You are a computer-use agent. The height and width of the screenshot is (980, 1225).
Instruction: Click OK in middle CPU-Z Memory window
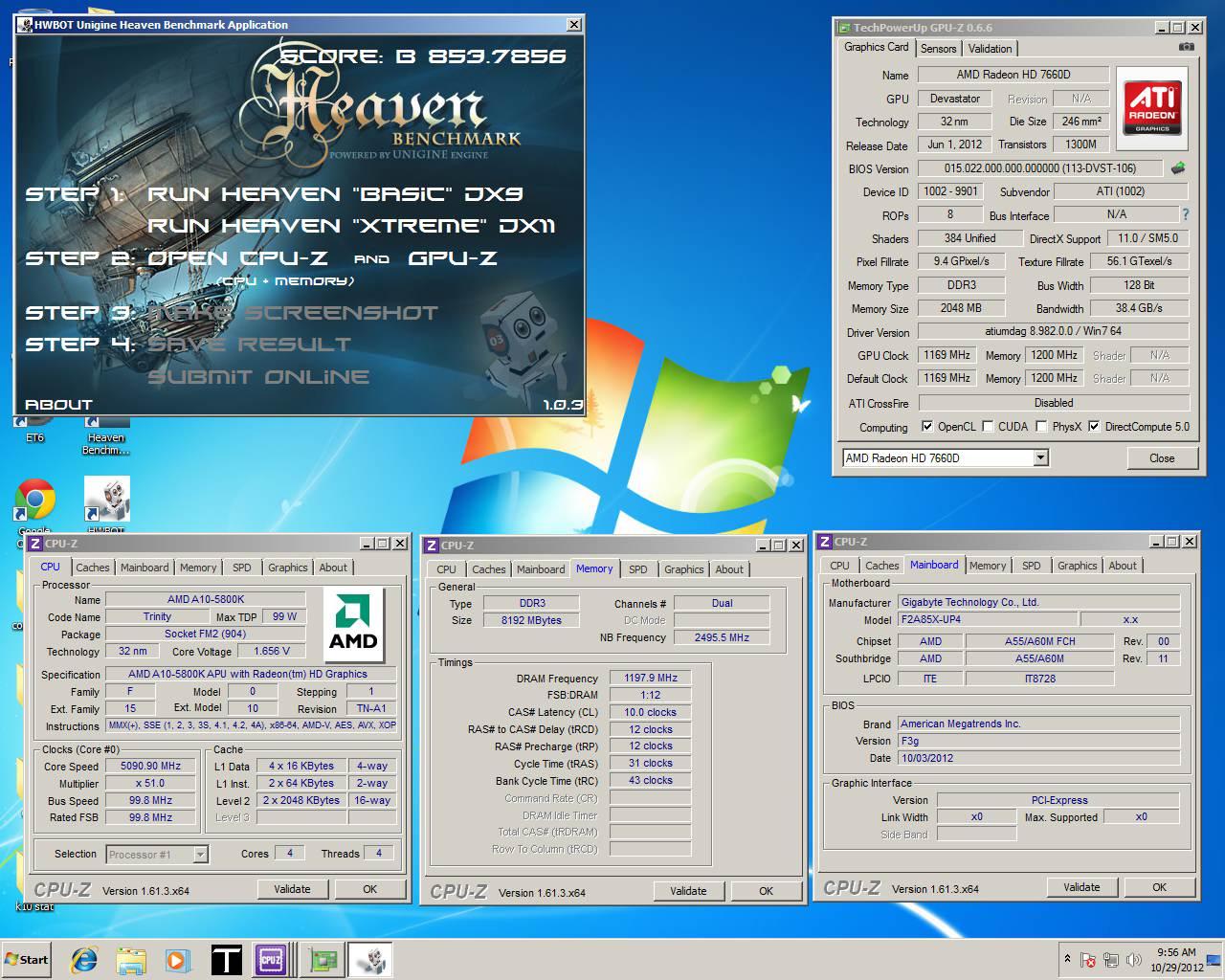click(x=766, y=891)
